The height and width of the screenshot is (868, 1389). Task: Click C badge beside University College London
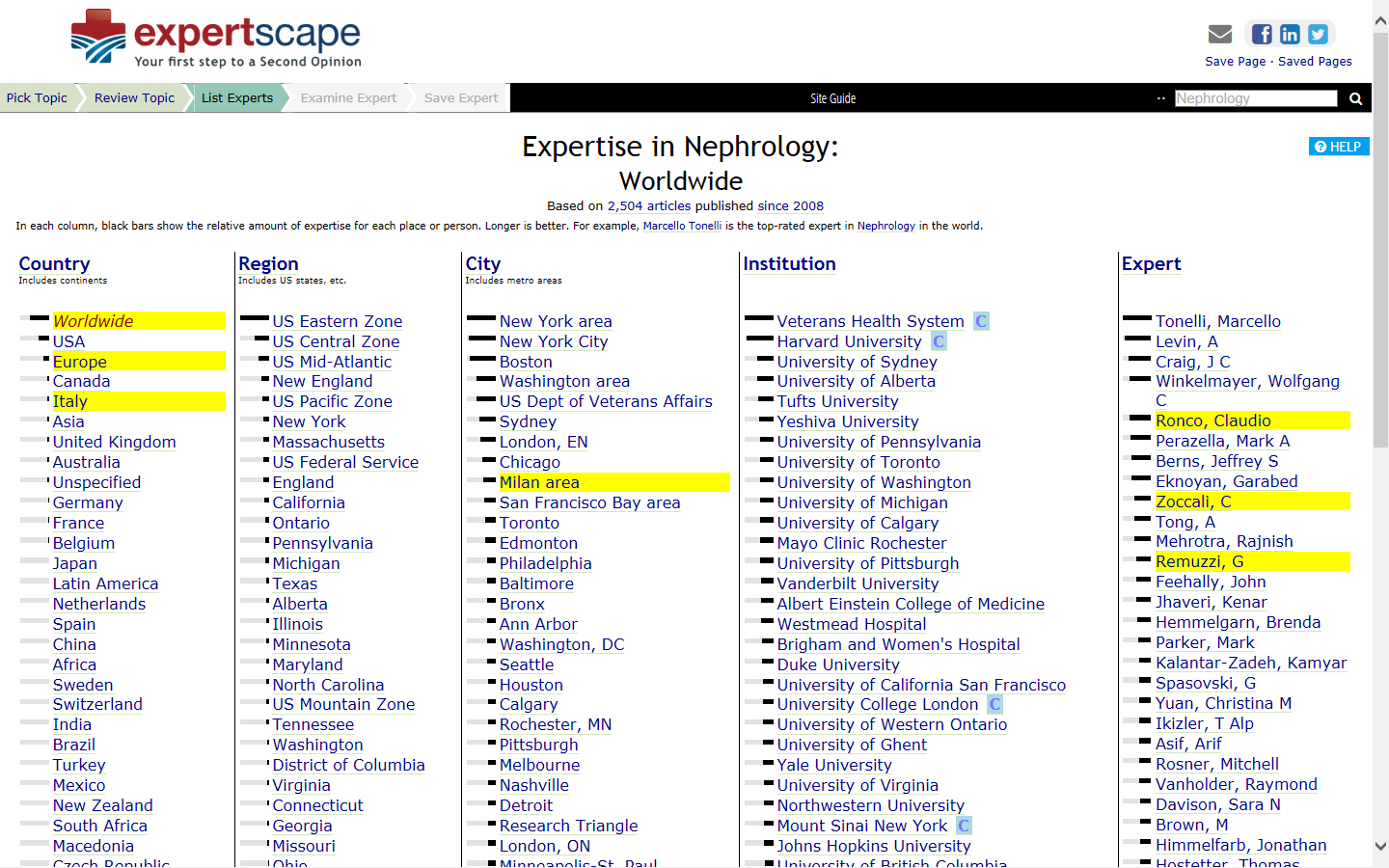[x=994, y=704]
